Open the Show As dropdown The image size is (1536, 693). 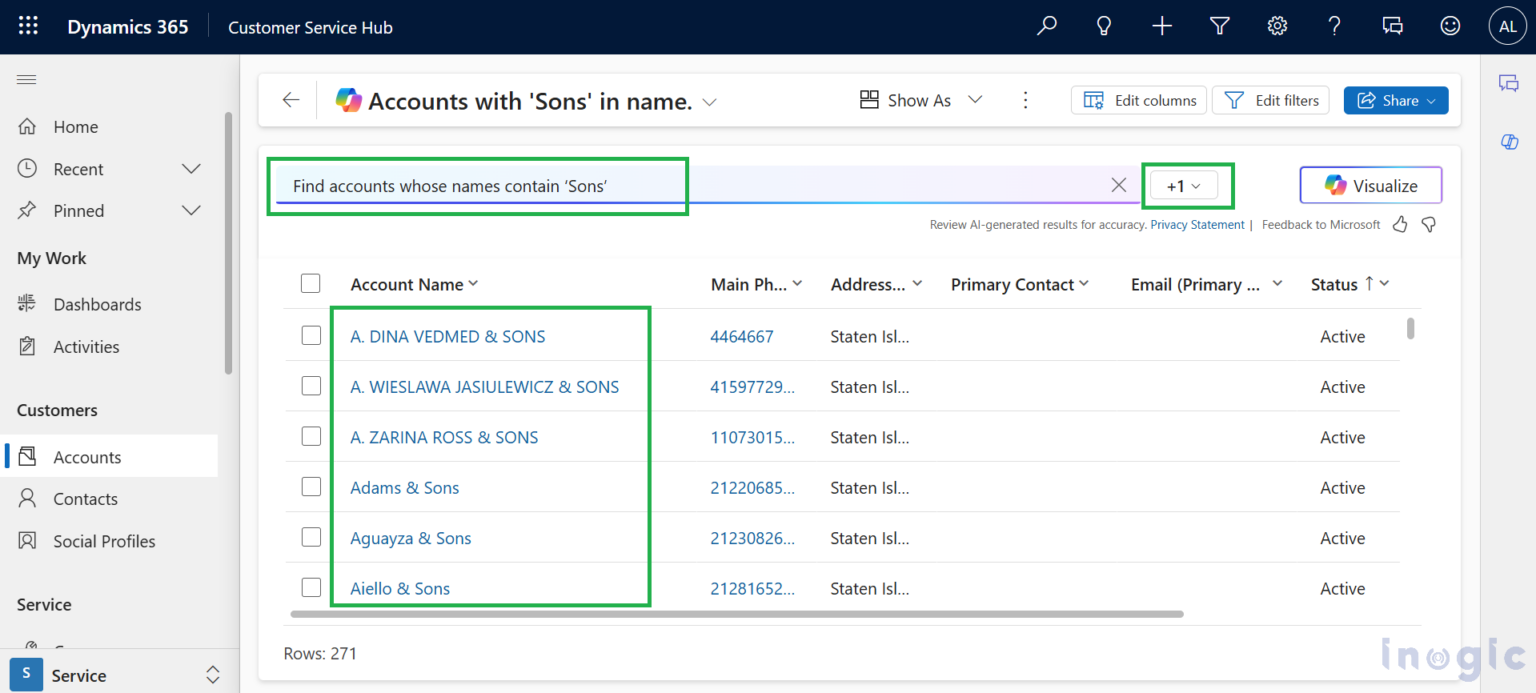(918, 100)
